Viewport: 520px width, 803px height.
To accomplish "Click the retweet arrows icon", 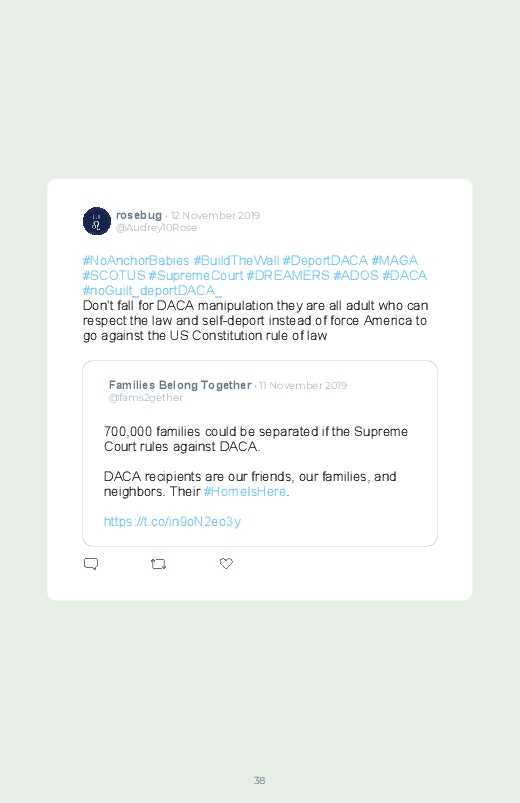I will [x=158, y=564].
